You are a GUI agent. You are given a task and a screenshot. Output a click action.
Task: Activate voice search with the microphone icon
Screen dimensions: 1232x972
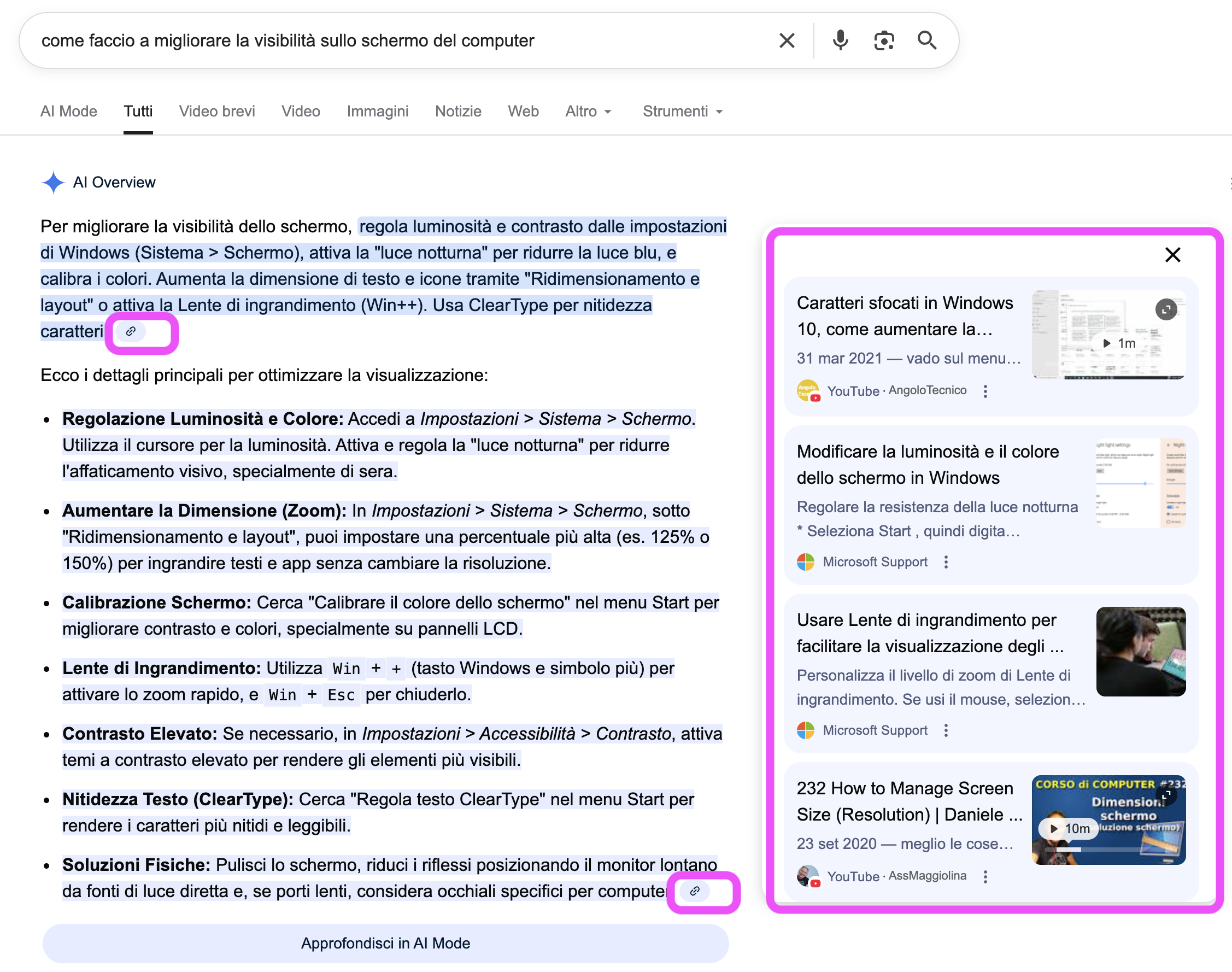click(x=841, y=40)
